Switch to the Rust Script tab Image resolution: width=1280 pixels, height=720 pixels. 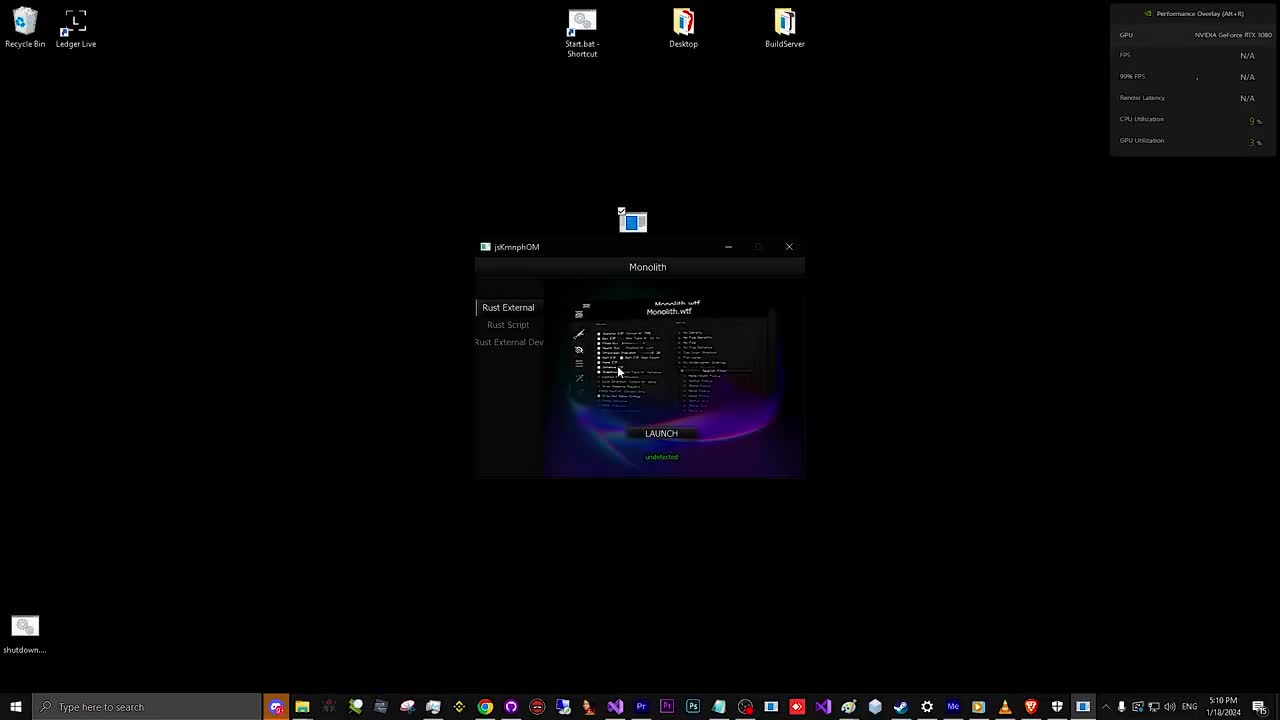[508, 324]
